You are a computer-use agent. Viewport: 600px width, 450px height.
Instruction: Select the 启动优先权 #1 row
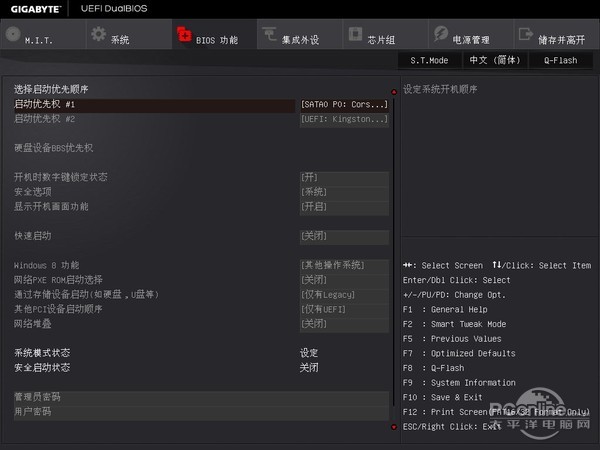click(x=154, y=104)
